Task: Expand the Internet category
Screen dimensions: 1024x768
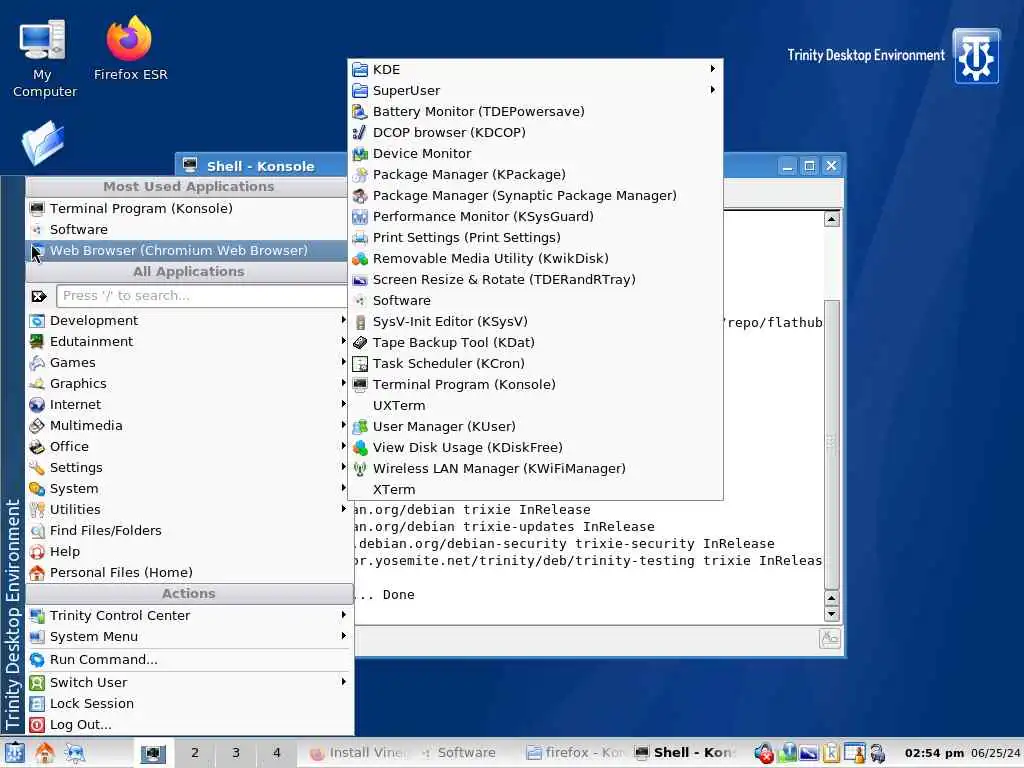Action: point(189,404)
